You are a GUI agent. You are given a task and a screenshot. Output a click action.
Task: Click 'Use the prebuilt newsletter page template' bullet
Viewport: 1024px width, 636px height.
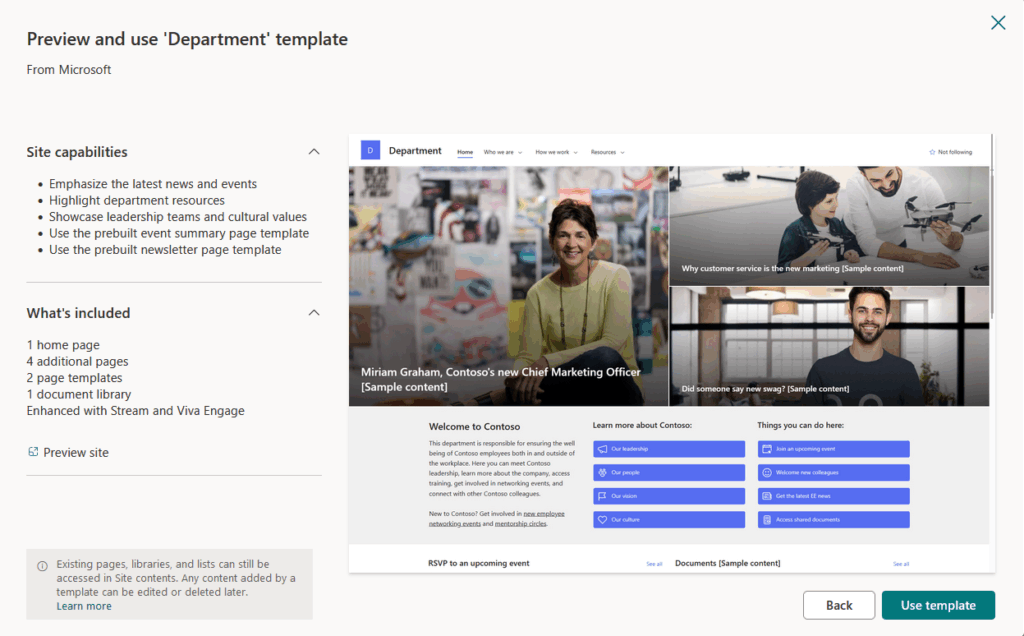pos(165,249)
